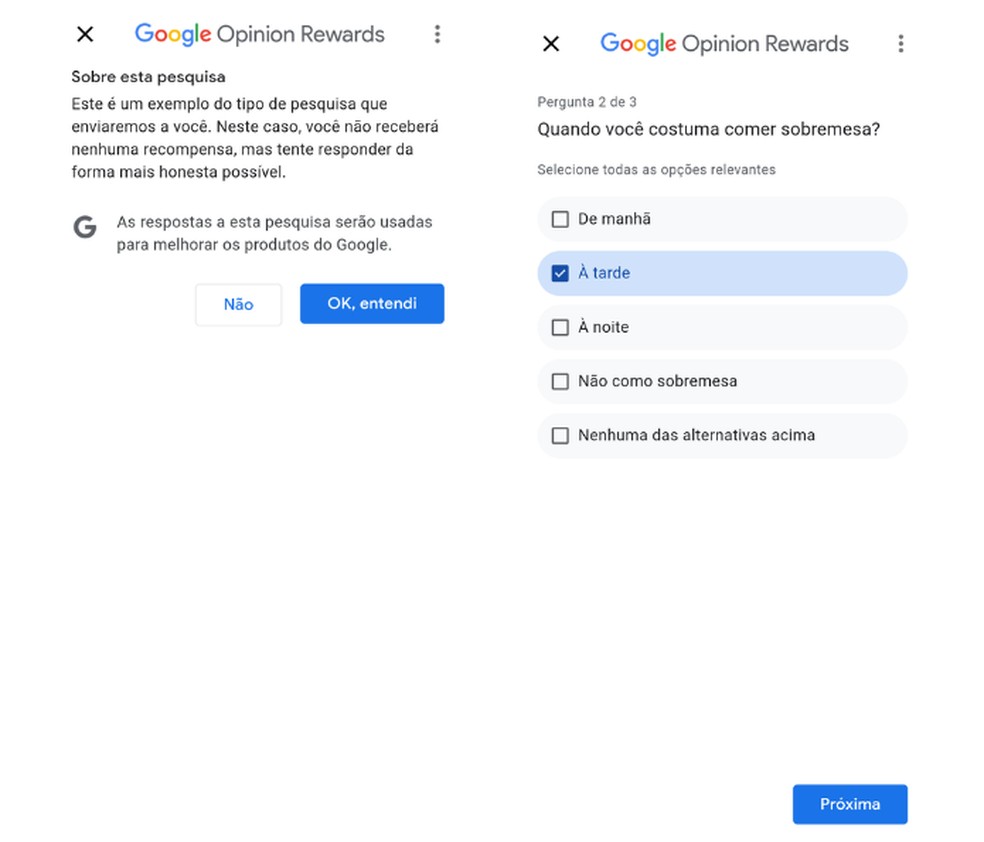Select the highlighted 'À tarde' option row

pos(722,273)
